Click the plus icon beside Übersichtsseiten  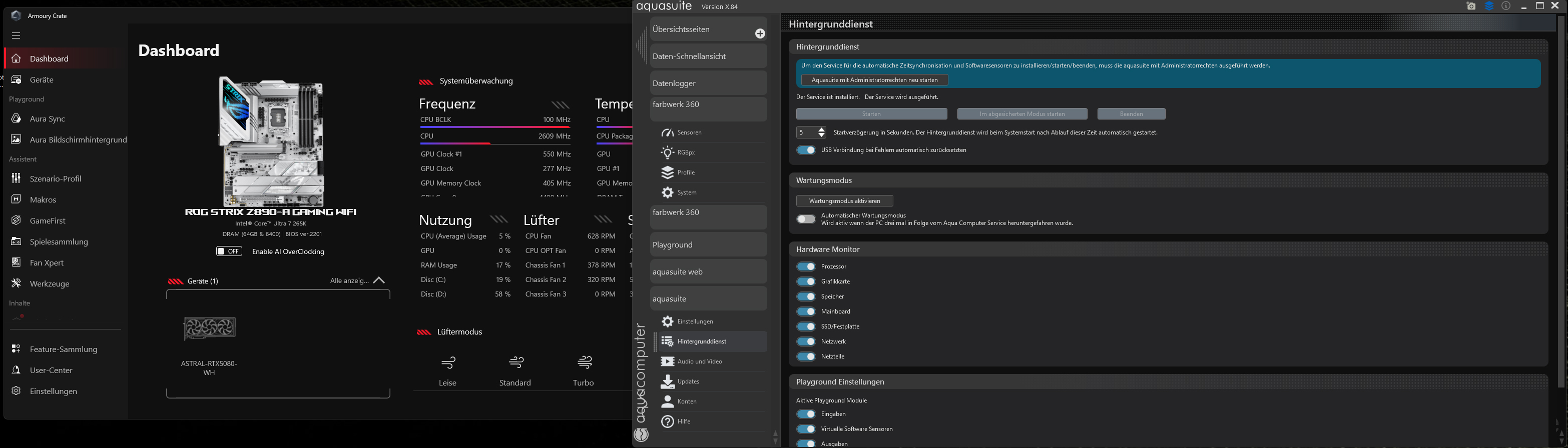coord(760,34)
